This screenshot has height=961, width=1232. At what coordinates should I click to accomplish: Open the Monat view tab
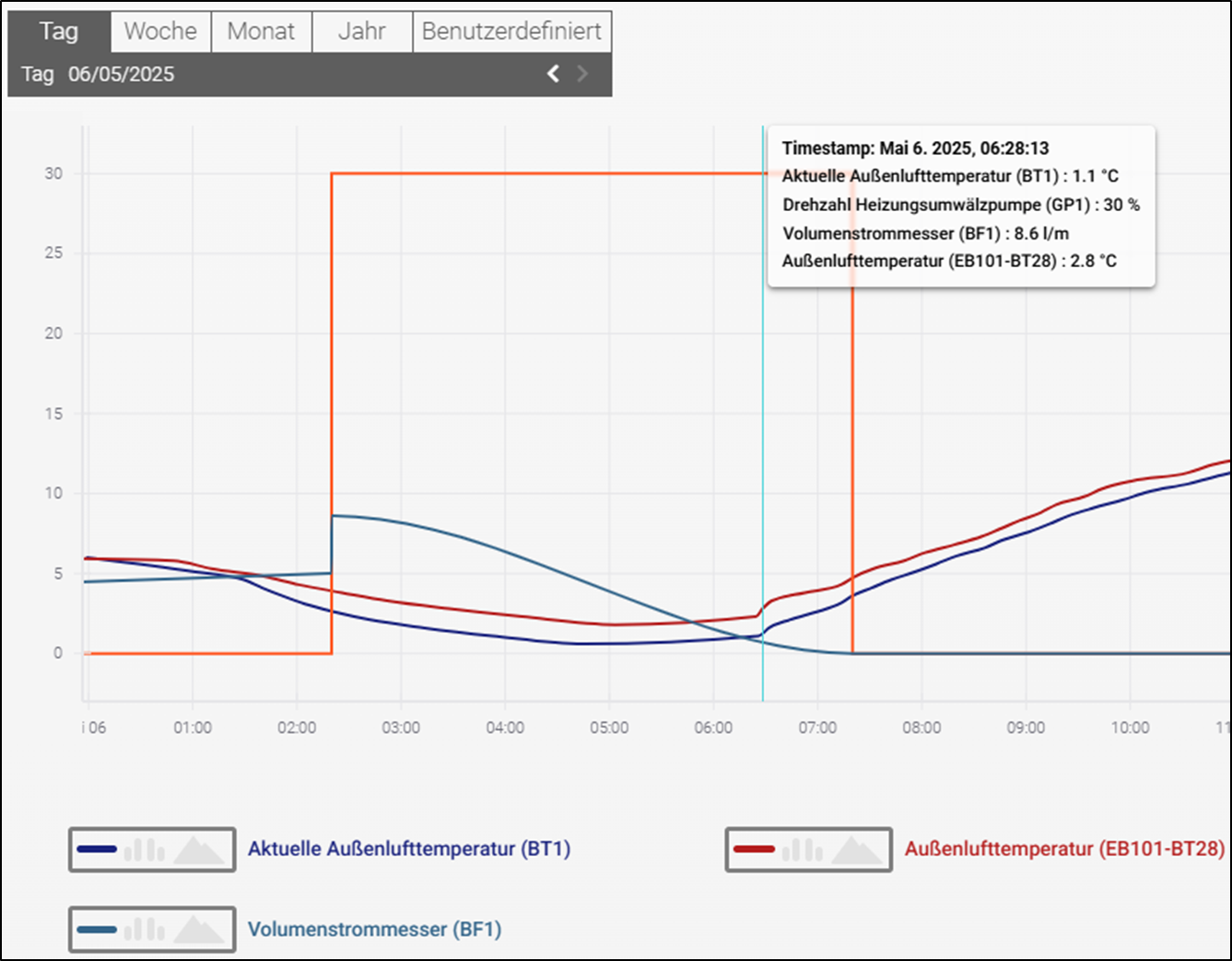click(x=261, y=31)
